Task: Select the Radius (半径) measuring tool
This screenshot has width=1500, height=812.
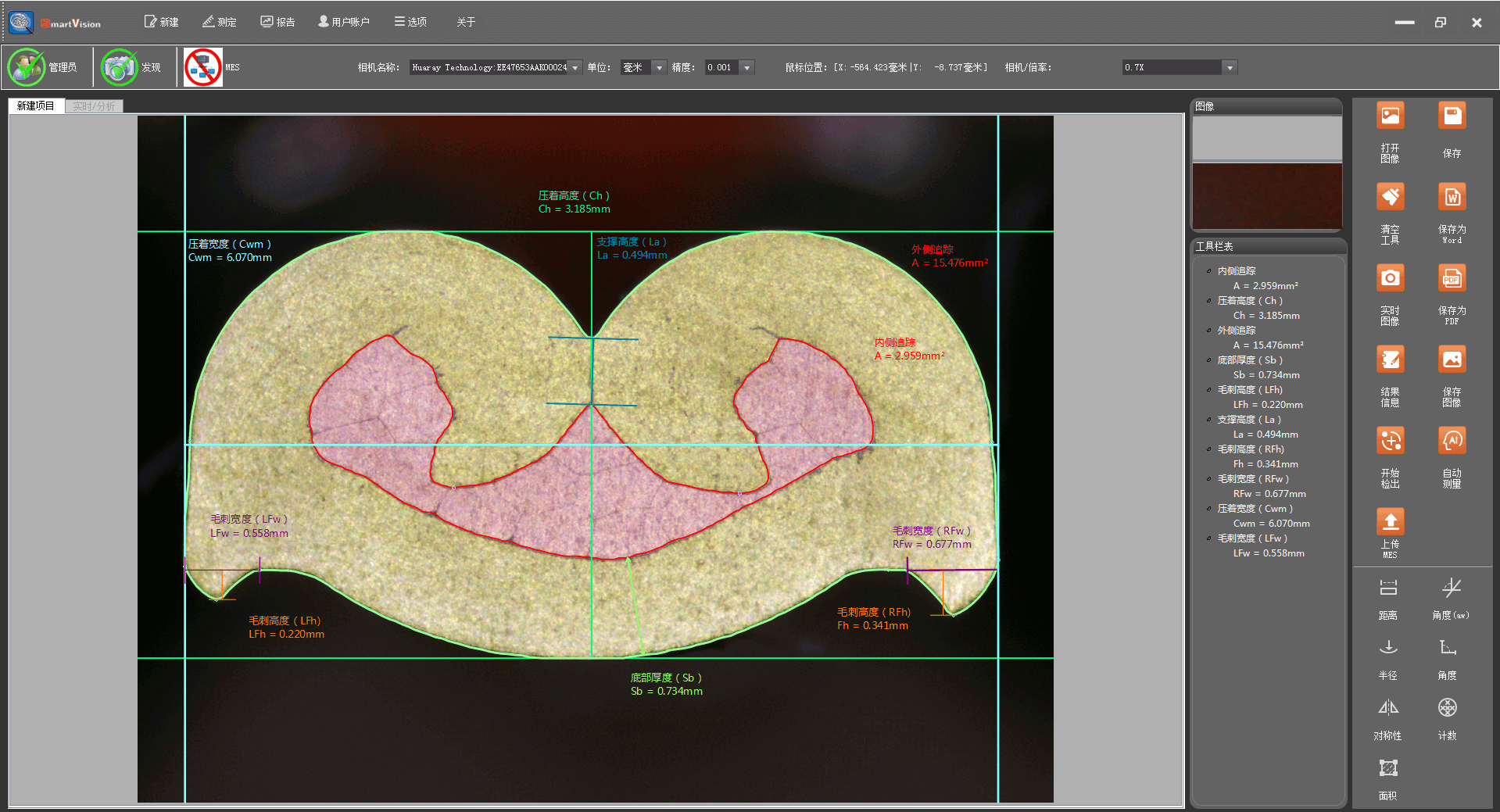Action: click(x=1388, y=649)
